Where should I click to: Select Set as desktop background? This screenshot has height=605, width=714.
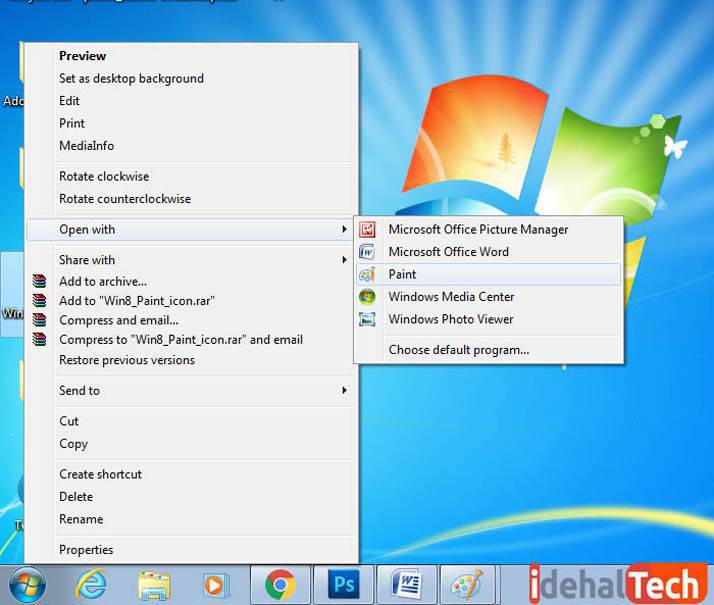(x=191, y=78)
